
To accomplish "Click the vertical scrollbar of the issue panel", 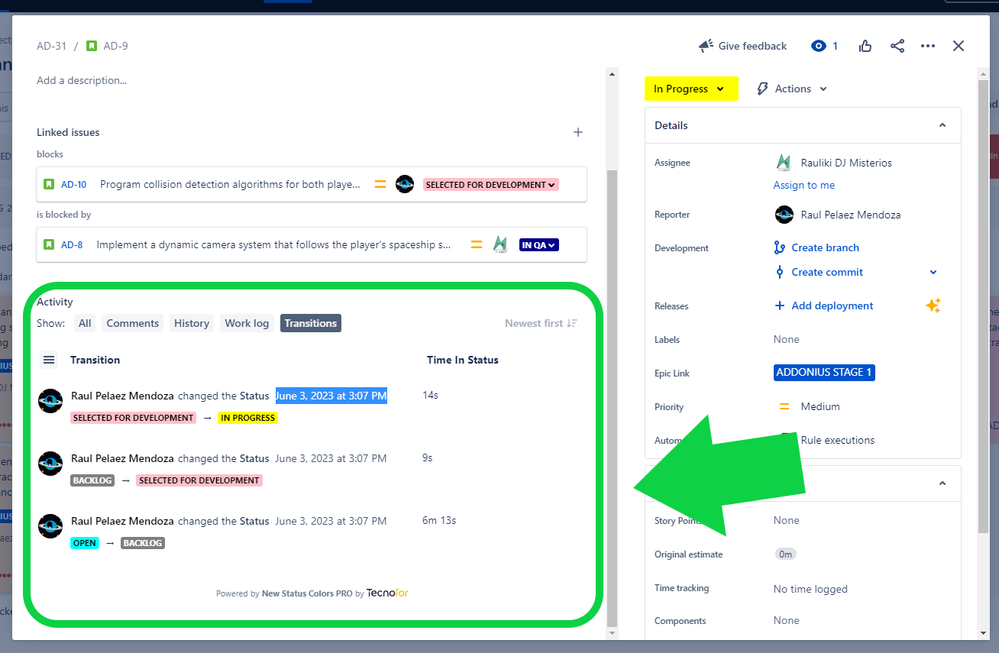I will pyautogui.click(x=612, y=350).
